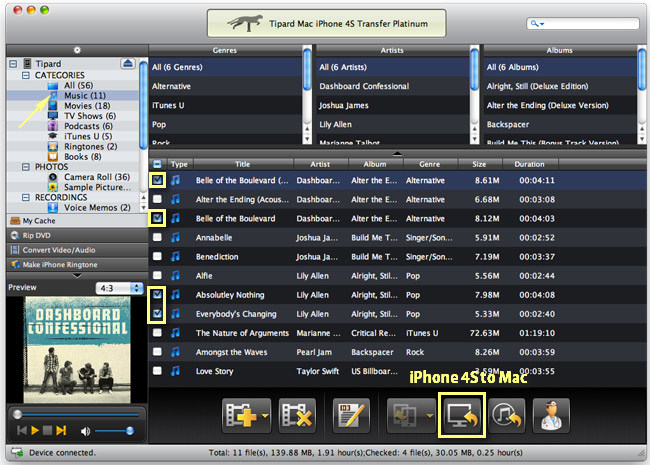Adjust the preview volume slider
The height and width of the screenshot is (465, 650).
tap(113, 431)
